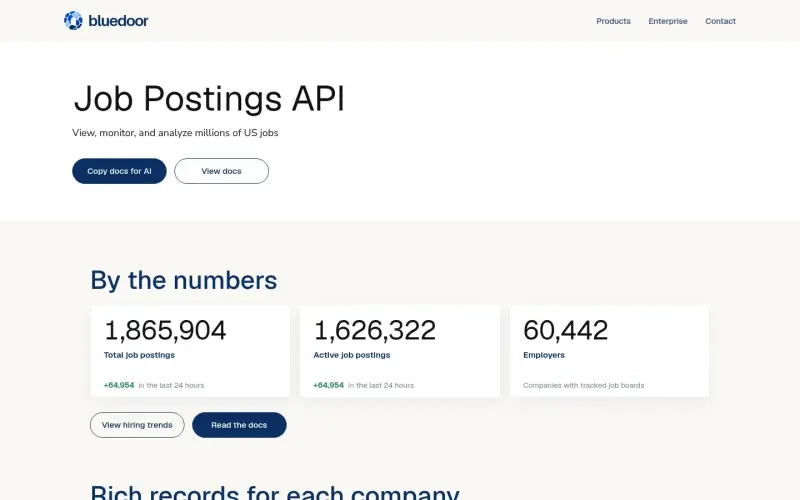
Task: Click the Read the docs button
Action: [x=239, y=425]
